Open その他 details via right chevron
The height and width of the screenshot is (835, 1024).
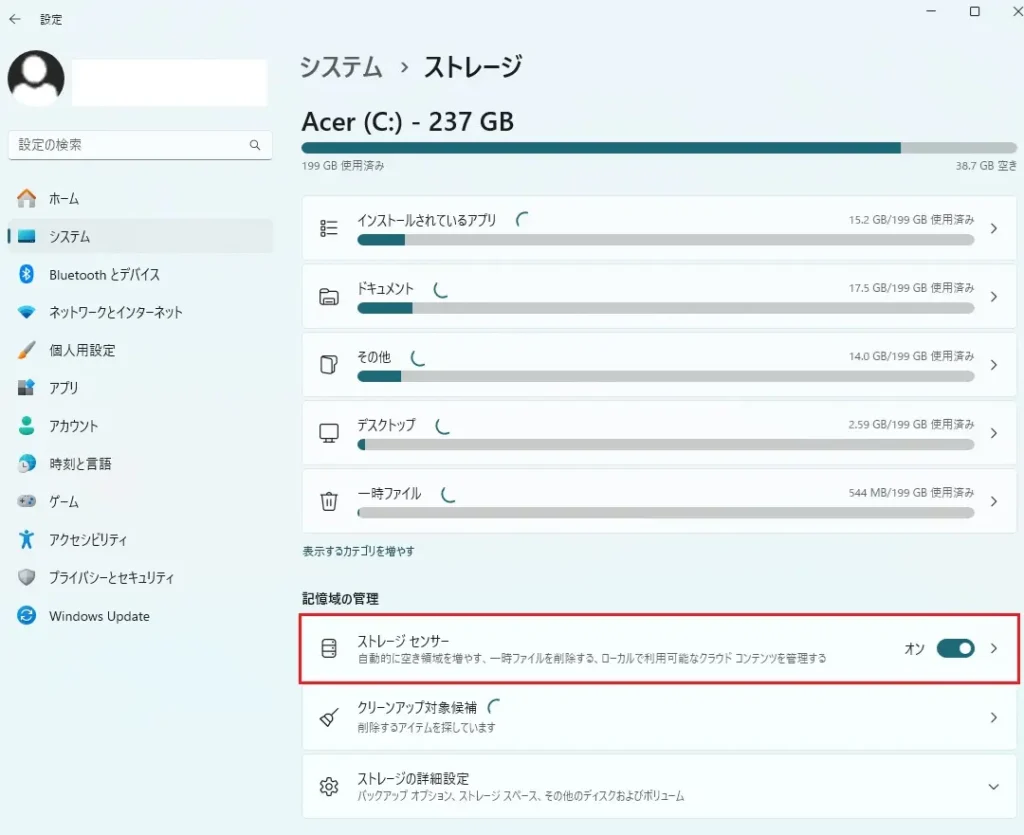[x=993, y=365]
